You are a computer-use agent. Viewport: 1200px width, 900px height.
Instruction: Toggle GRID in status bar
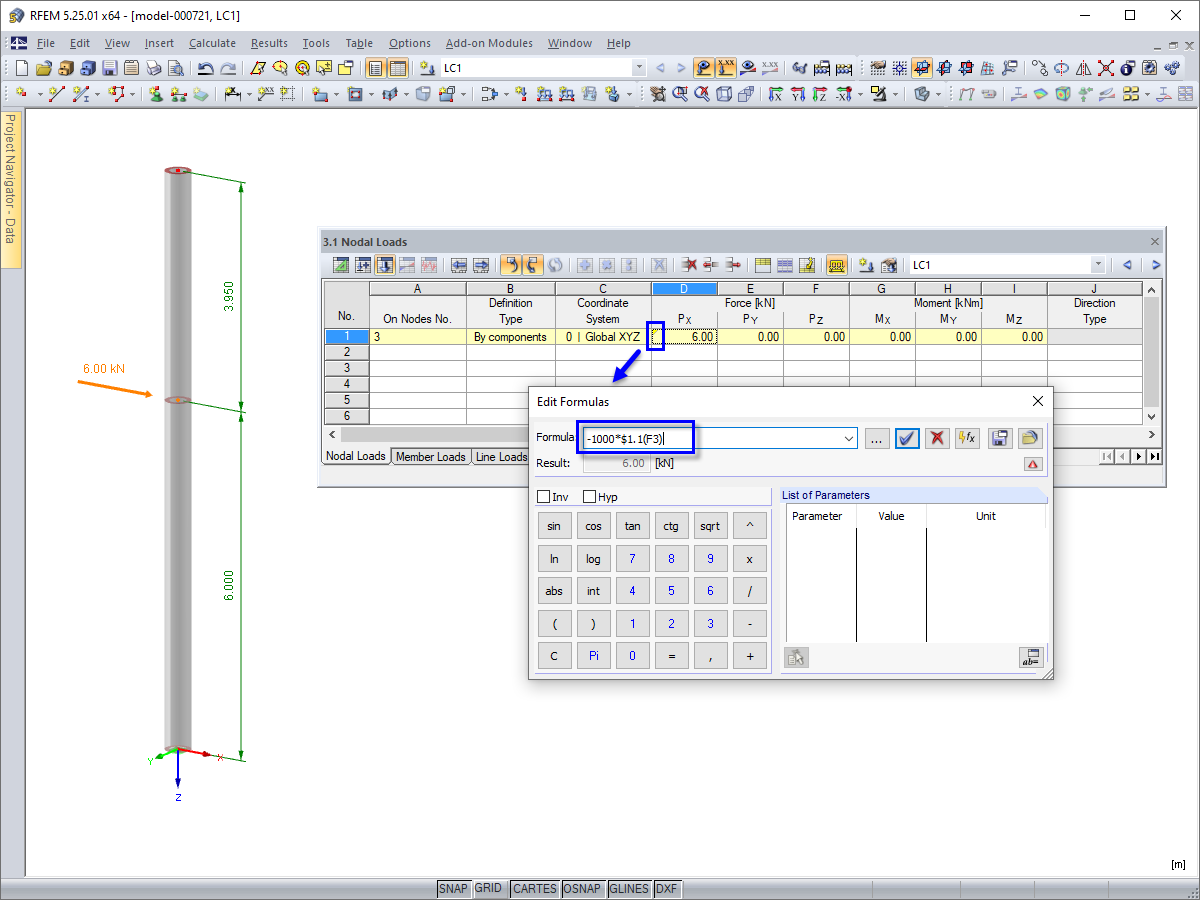coord(488,888)
